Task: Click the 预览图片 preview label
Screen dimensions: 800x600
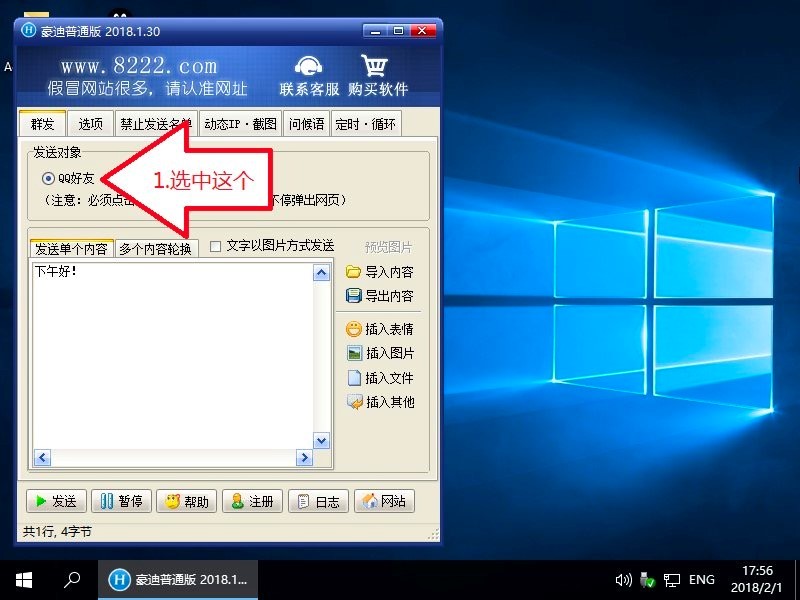Action: point(388,247)
